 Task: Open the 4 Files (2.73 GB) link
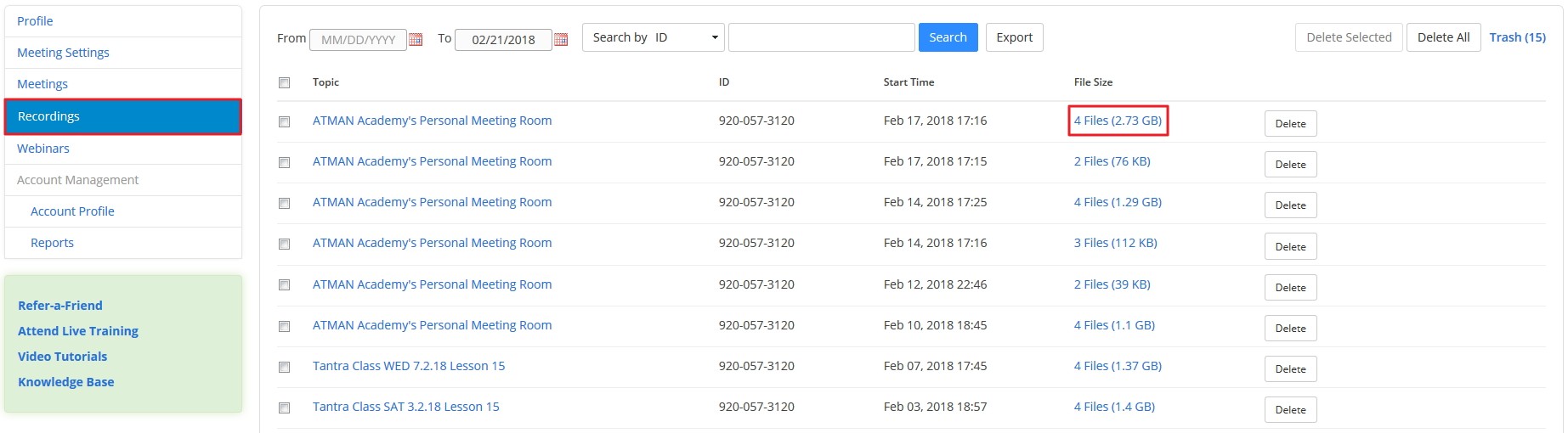click(x=1118, y=121)
